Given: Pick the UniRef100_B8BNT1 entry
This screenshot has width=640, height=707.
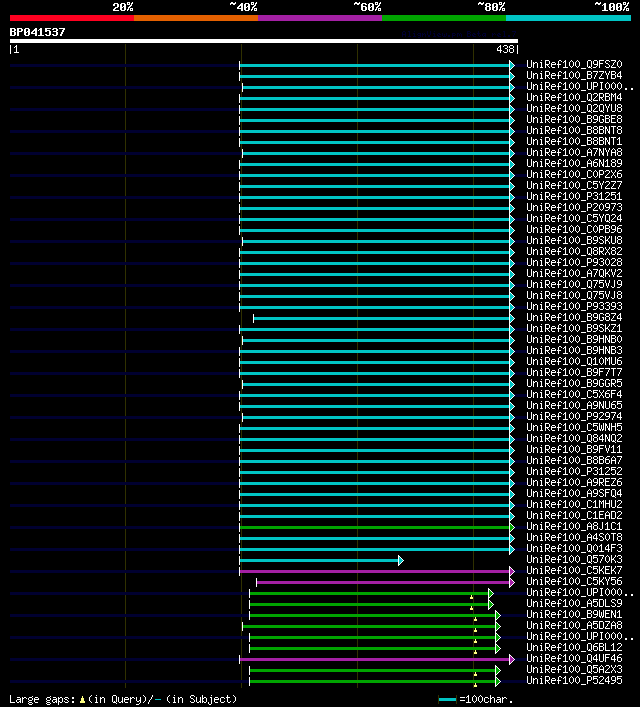Looking at the screenshot, I should [574, 141].
